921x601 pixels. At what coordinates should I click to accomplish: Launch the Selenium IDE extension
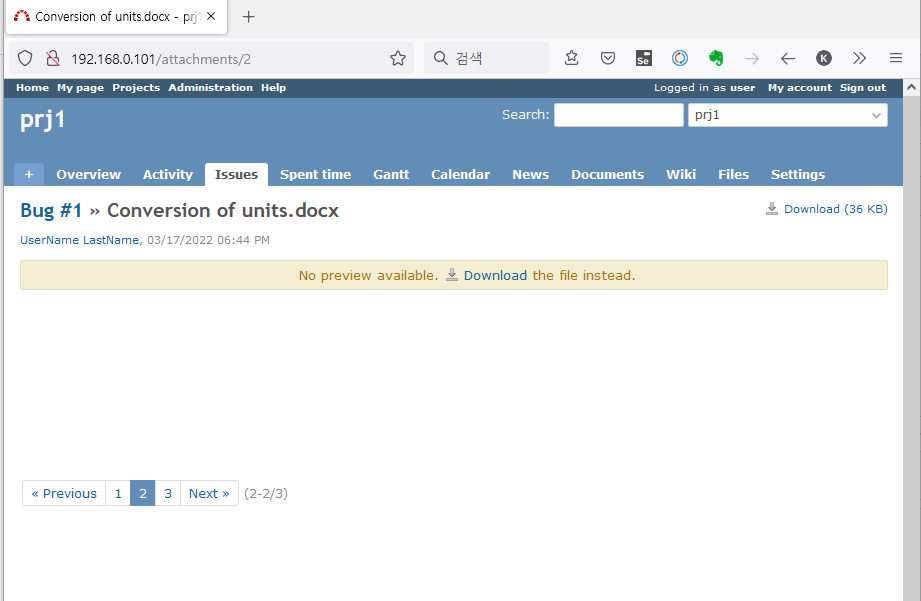point(643,58)
